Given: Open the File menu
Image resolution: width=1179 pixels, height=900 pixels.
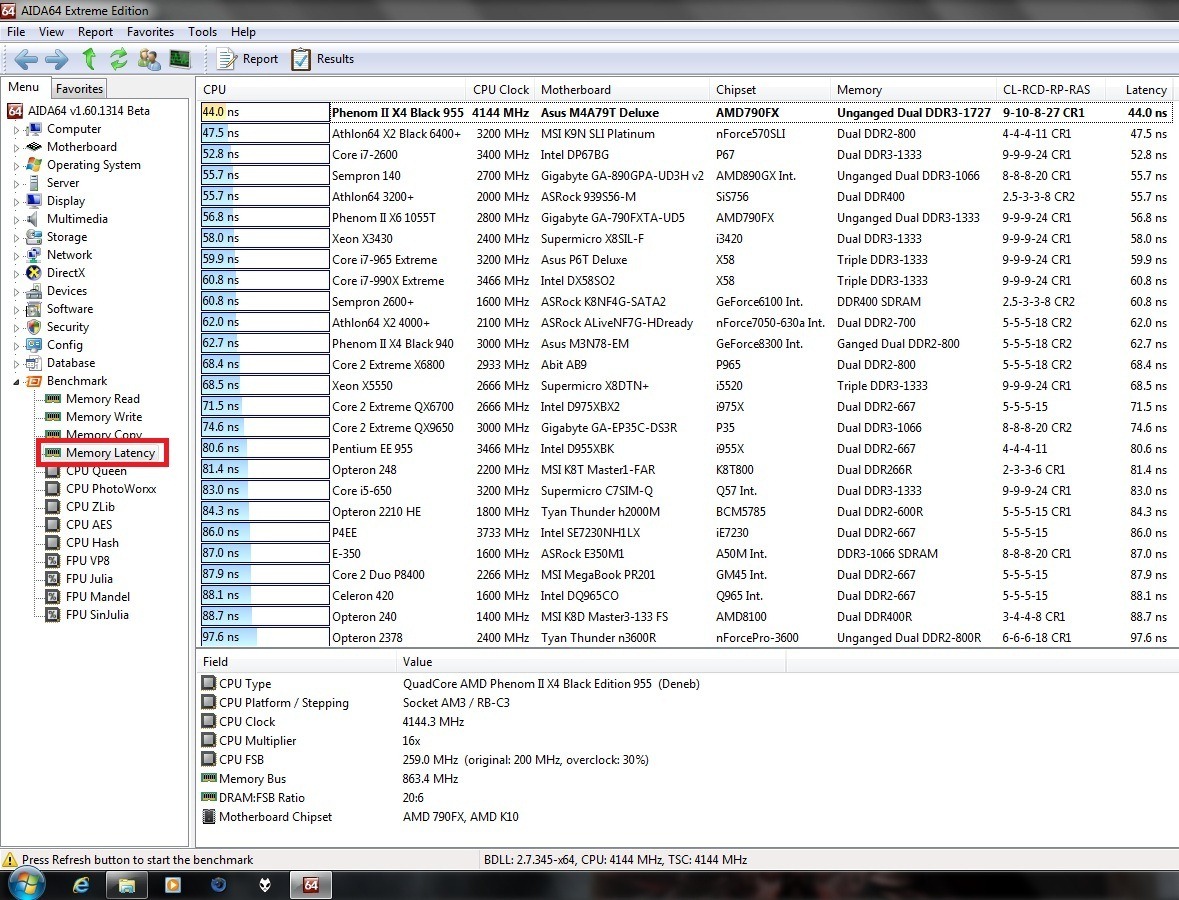Looking at the screenshot, I should tap(16, 32).
